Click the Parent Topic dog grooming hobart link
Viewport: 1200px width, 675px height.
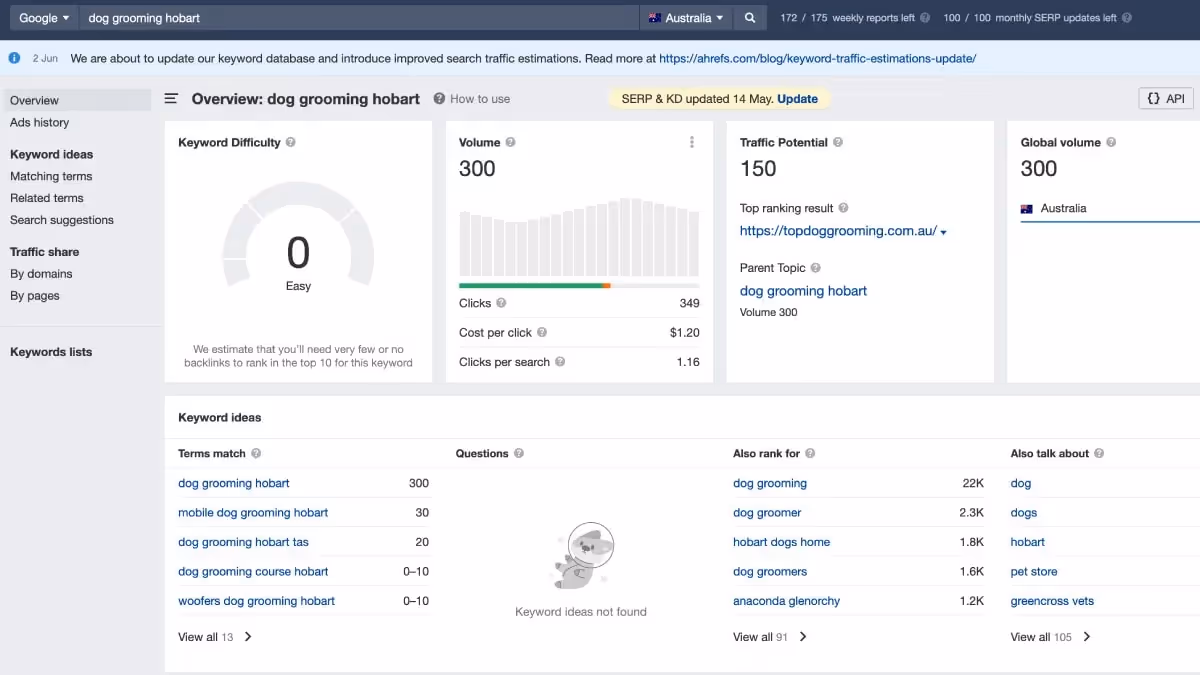tap(803, 291)
